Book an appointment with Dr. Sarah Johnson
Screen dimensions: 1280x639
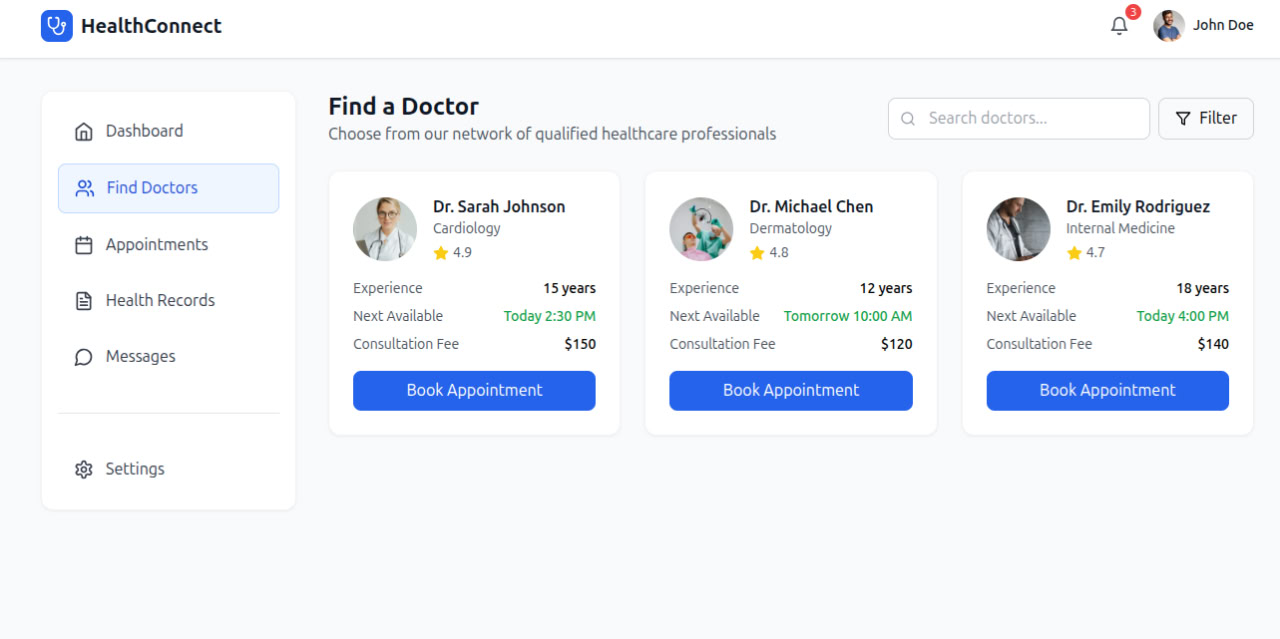(474, 390)
